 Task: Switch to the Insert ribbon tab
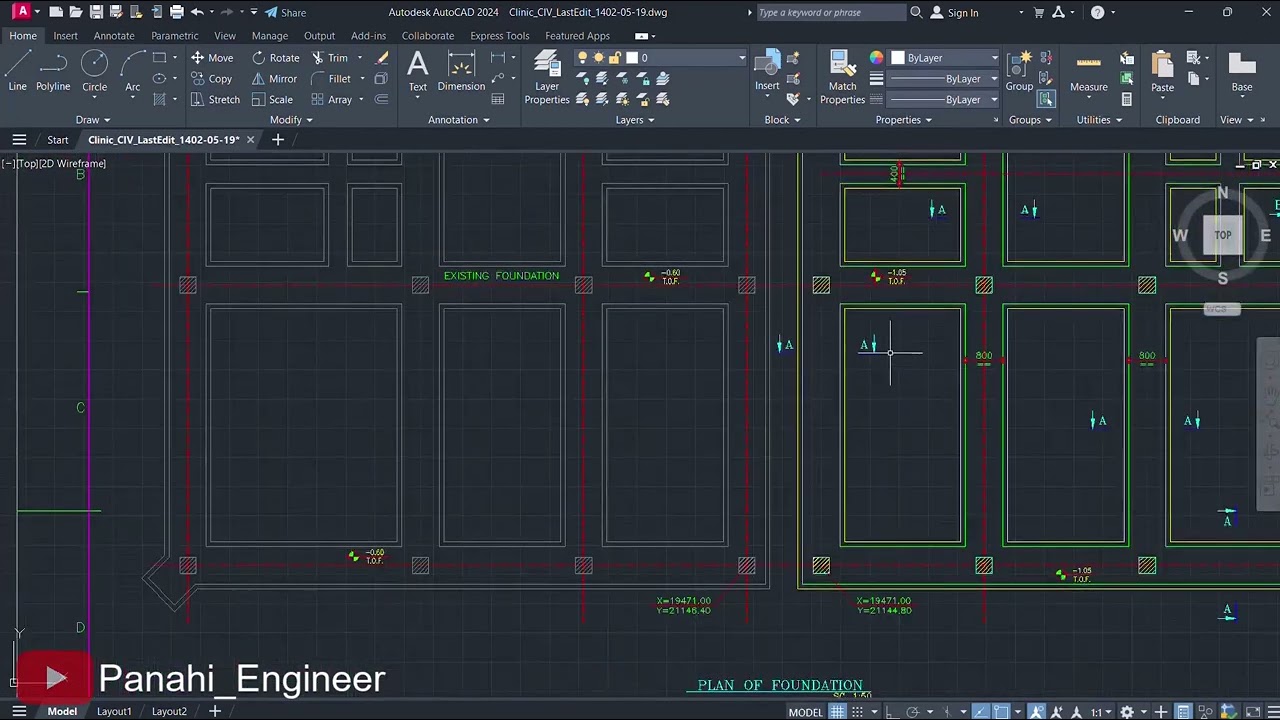(65, 36)
